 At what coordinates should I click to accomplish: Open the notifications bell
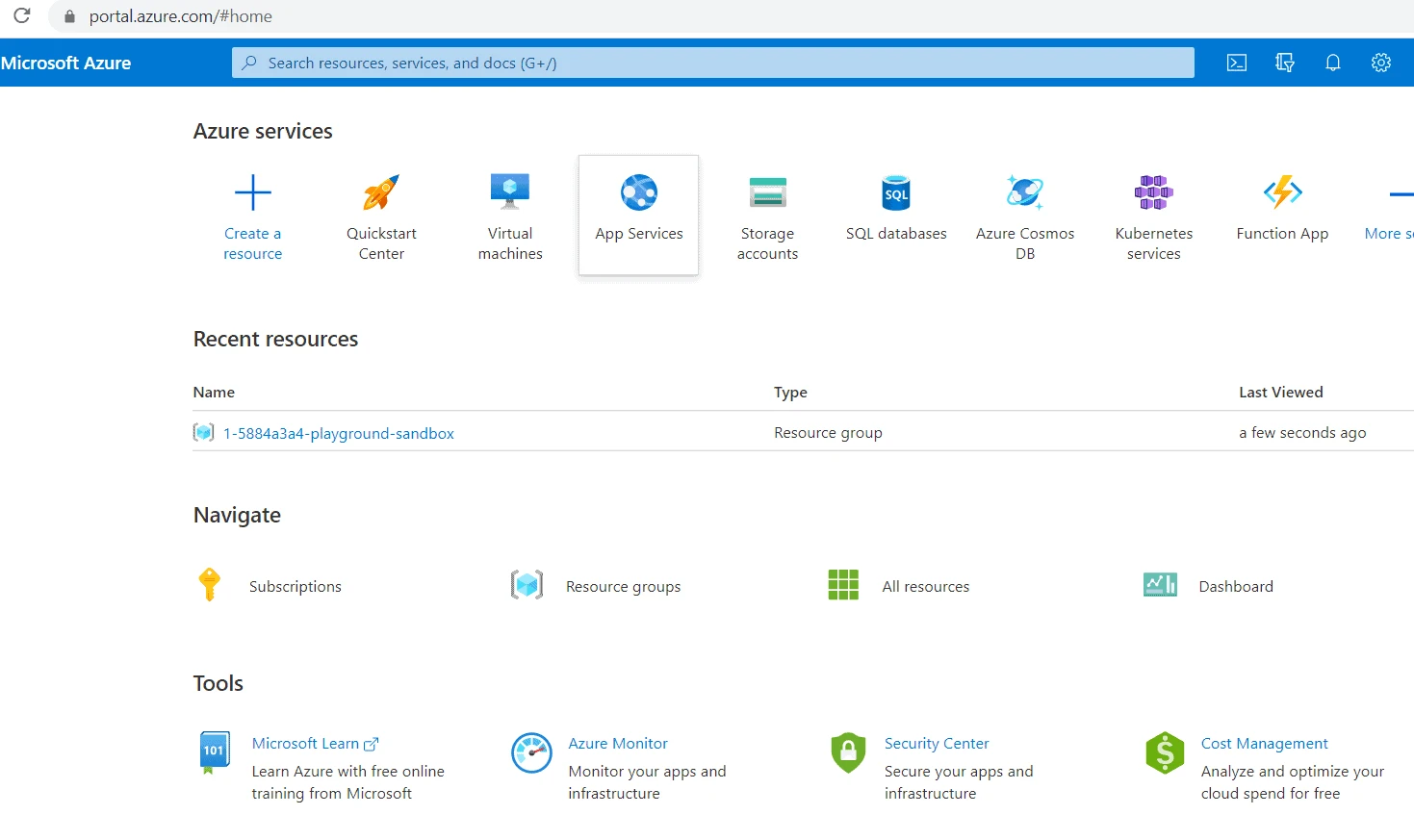pyautogui.click(x=1333, y=62)
